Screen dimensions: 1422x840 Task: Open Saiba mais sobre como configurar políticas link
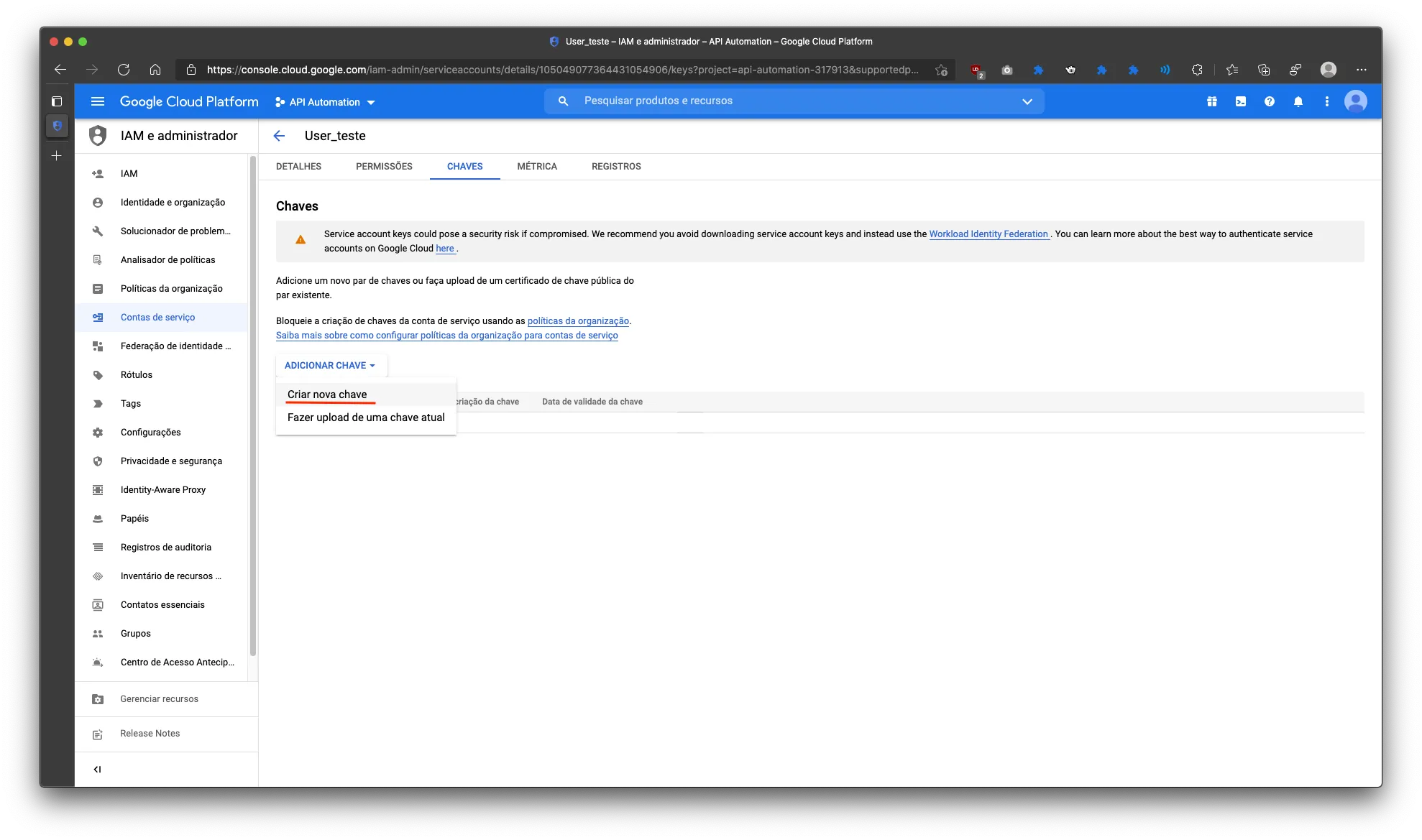(447, 336)
